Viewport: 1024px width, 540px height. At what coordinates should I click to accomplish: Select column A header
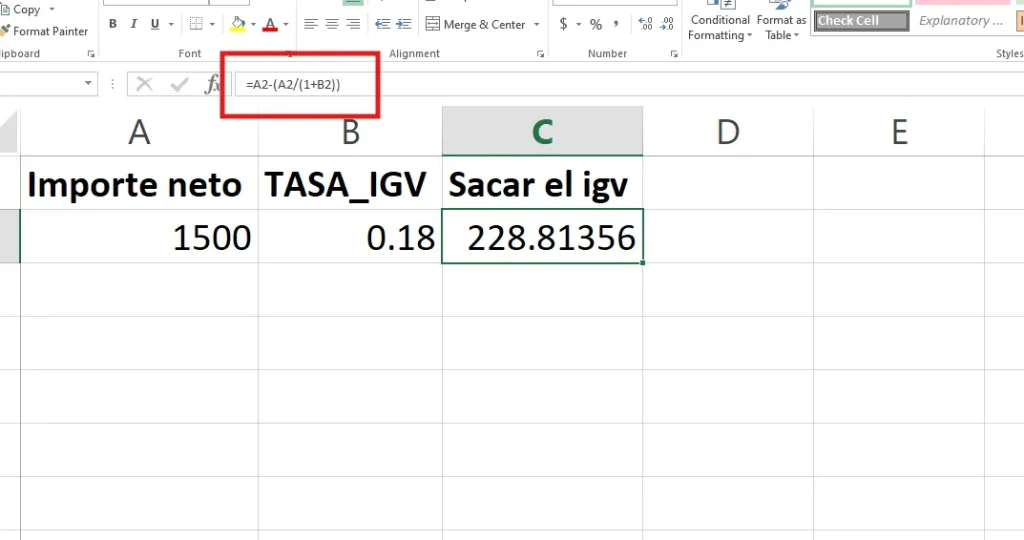click(x=139, y=132)
